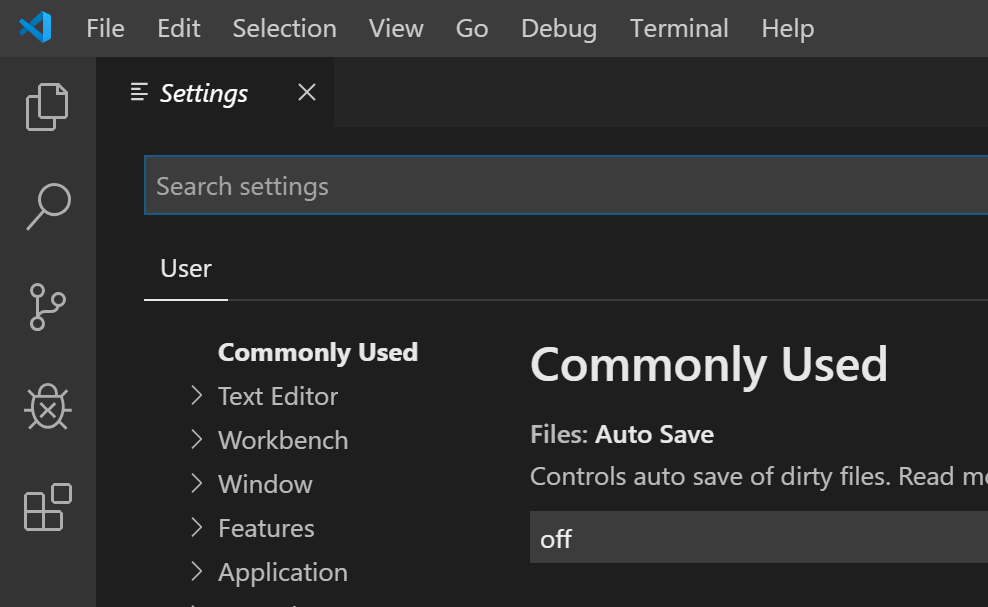
Task: Click the Settings tab list icon
Action: pos(140,93)
